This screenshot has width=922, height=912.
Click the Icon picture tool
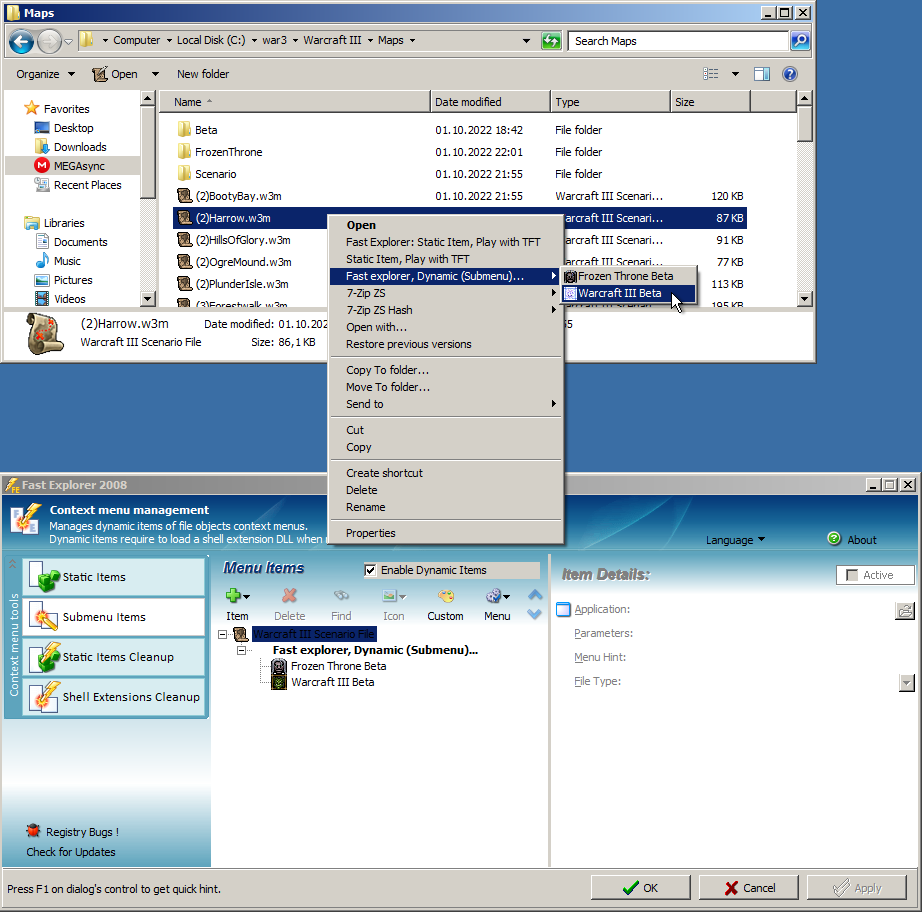point(389,596)
